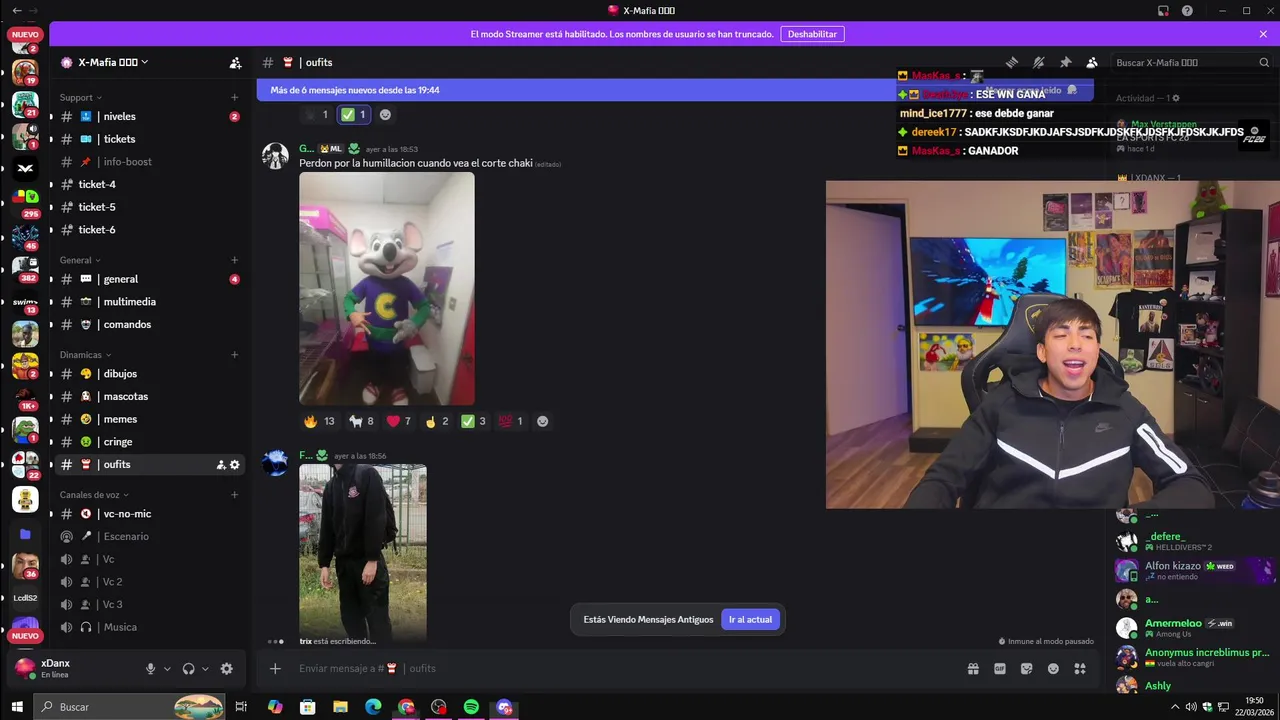Image resolution: width=1280 pixels, height=720 pixels.
Task: Click invite people icon beside server name
Action: coord(235,62)
